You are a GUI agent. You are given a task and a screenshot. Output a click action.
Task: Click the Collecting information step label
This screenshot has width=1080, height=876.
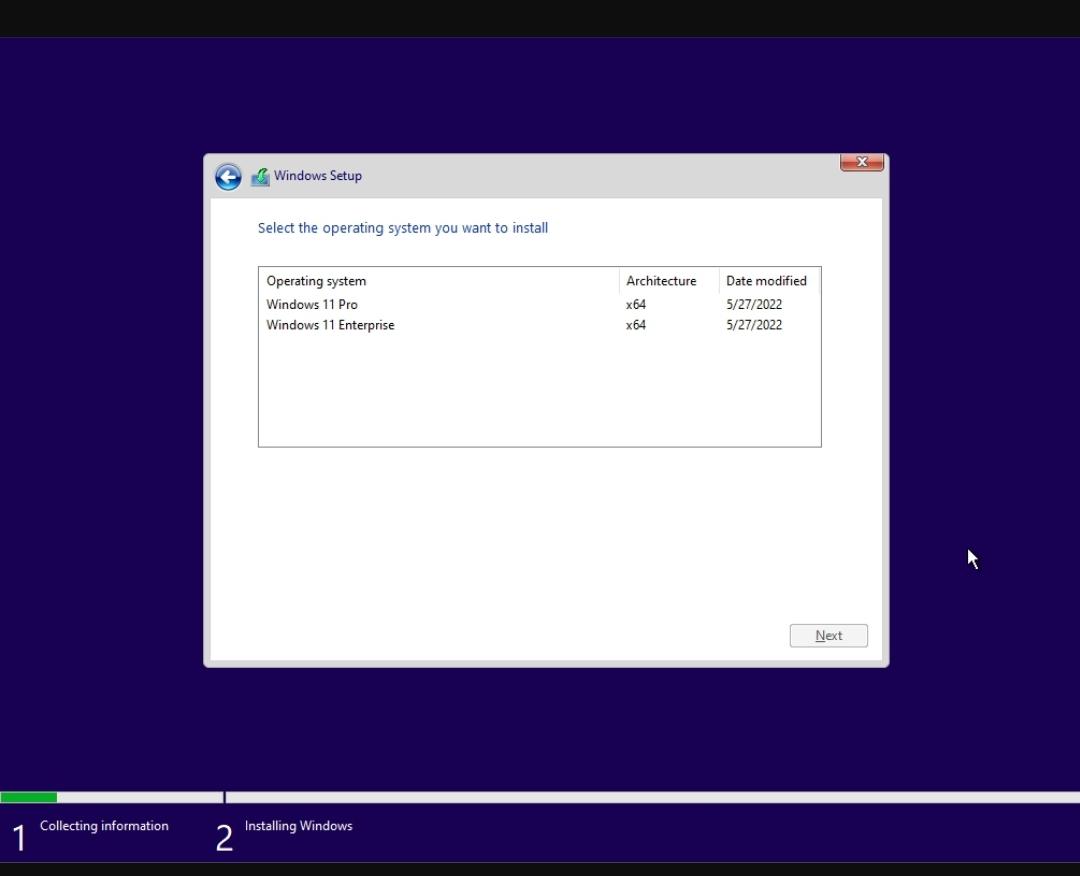point(104,826)
